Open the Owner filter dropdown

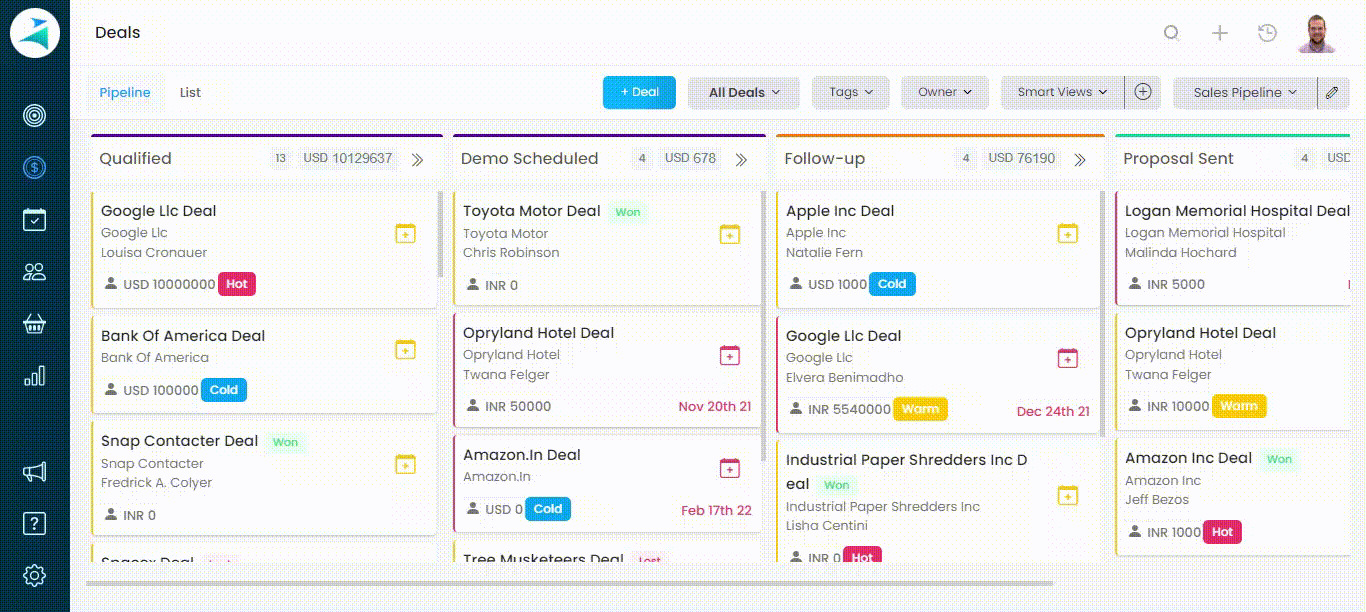tap(945, 92)
